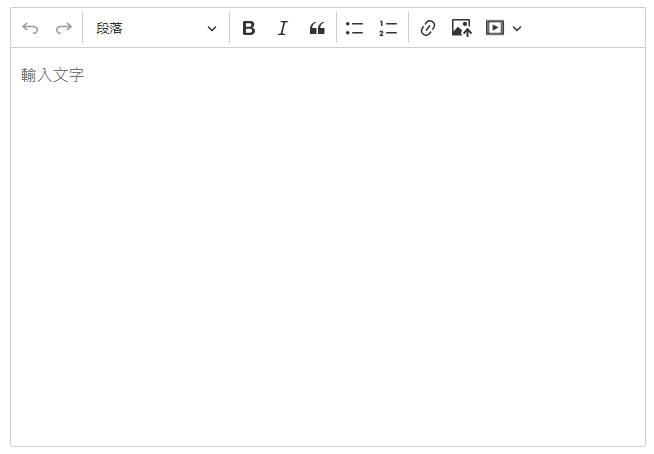Click the Redo arrow icon

(64, 28)
